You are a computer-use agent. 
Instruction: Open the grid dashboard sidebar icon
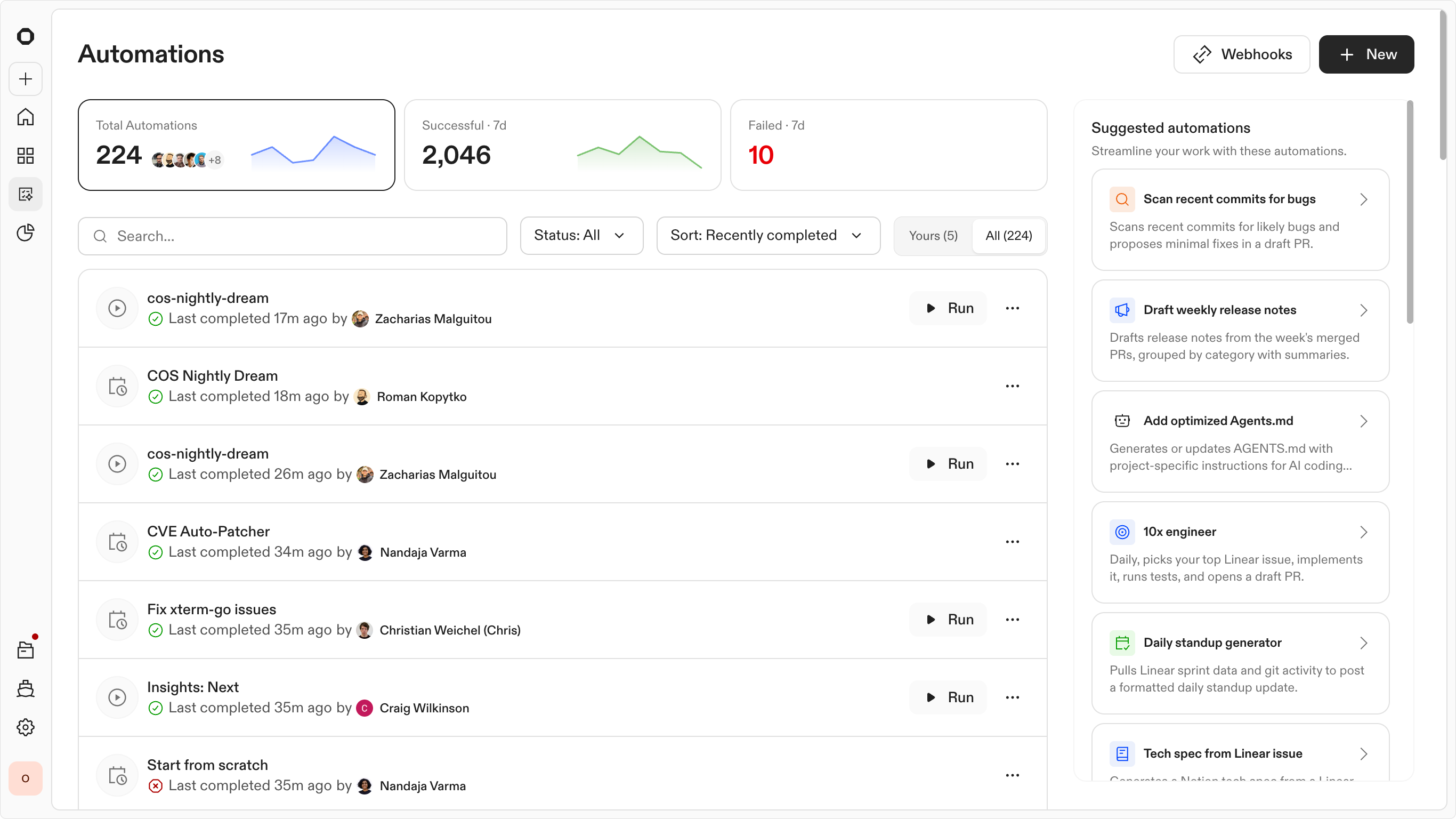pyautogui.click(x=26, y=156)
